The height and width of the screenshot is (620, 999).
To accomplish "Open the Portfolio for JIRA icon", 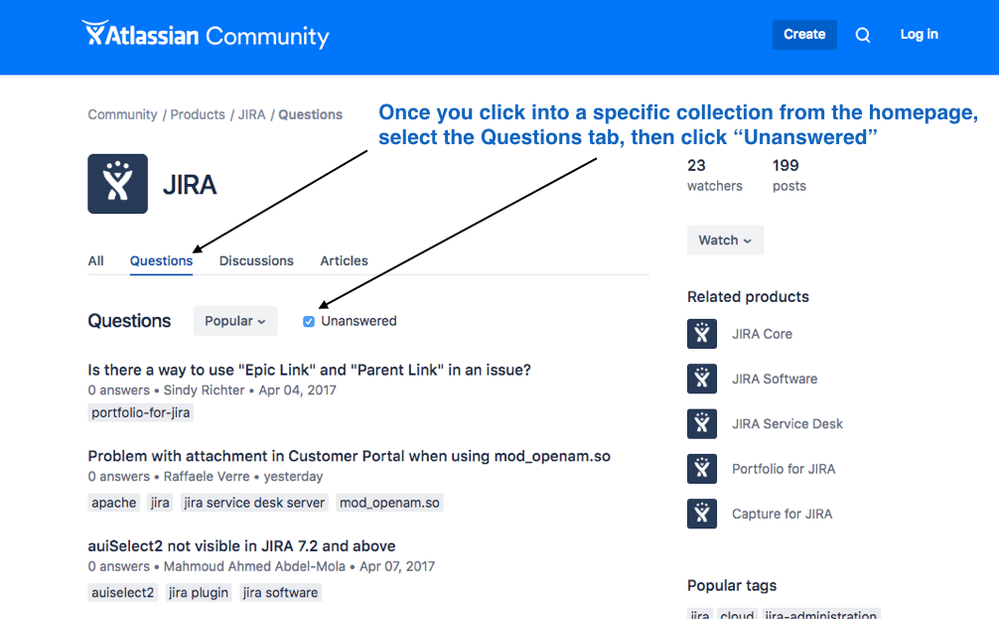I will pyautogui.click(x=701, y=469).
